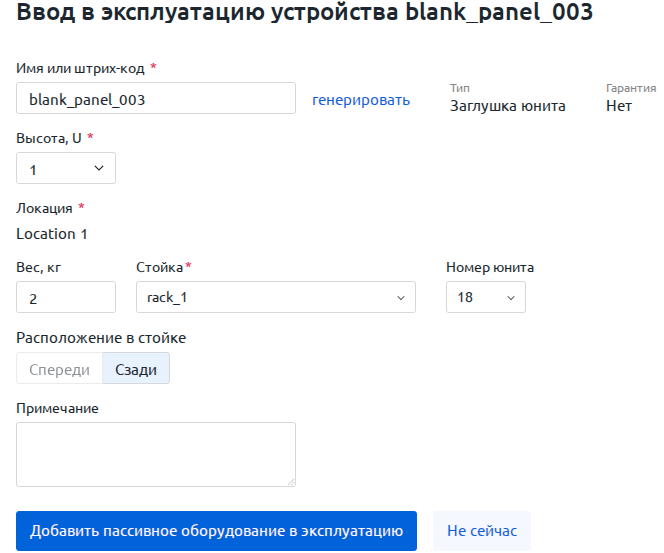Click the chevron arrow in Номер юнита dropdown
The image size is (664, 553).
click(x=511, y=298)
